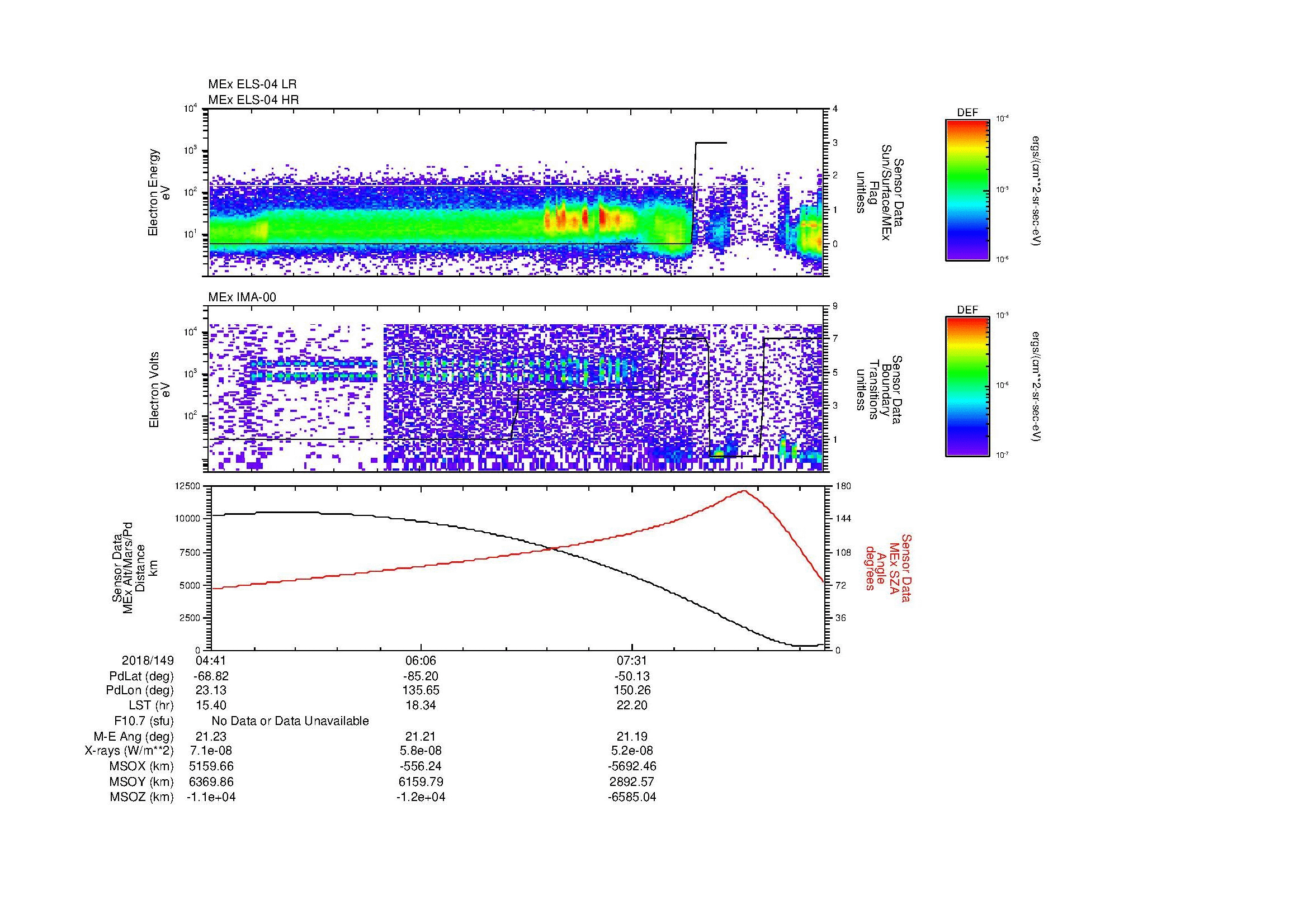Click the PdLat value '-68.82'
This screenshot has height=924, width=1308.
click(211, 676)
